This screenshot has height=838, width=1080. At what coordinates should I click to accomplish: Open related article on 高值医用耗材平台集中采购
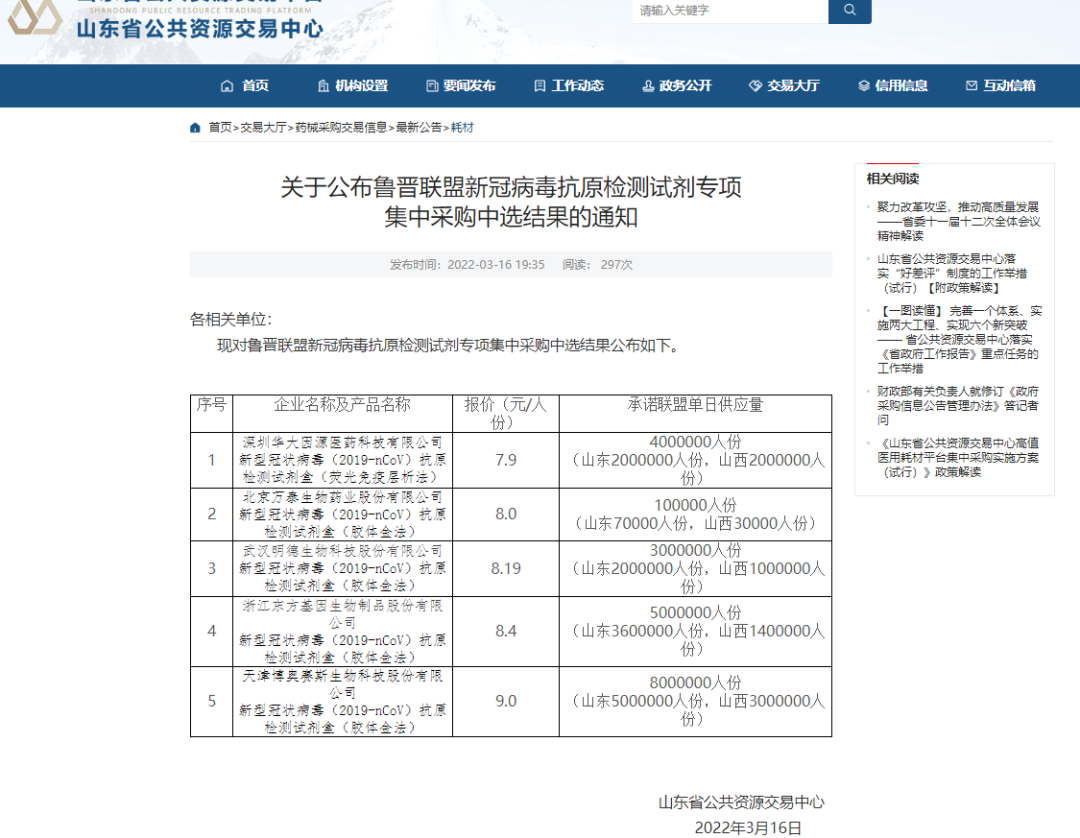click(957, 457)
